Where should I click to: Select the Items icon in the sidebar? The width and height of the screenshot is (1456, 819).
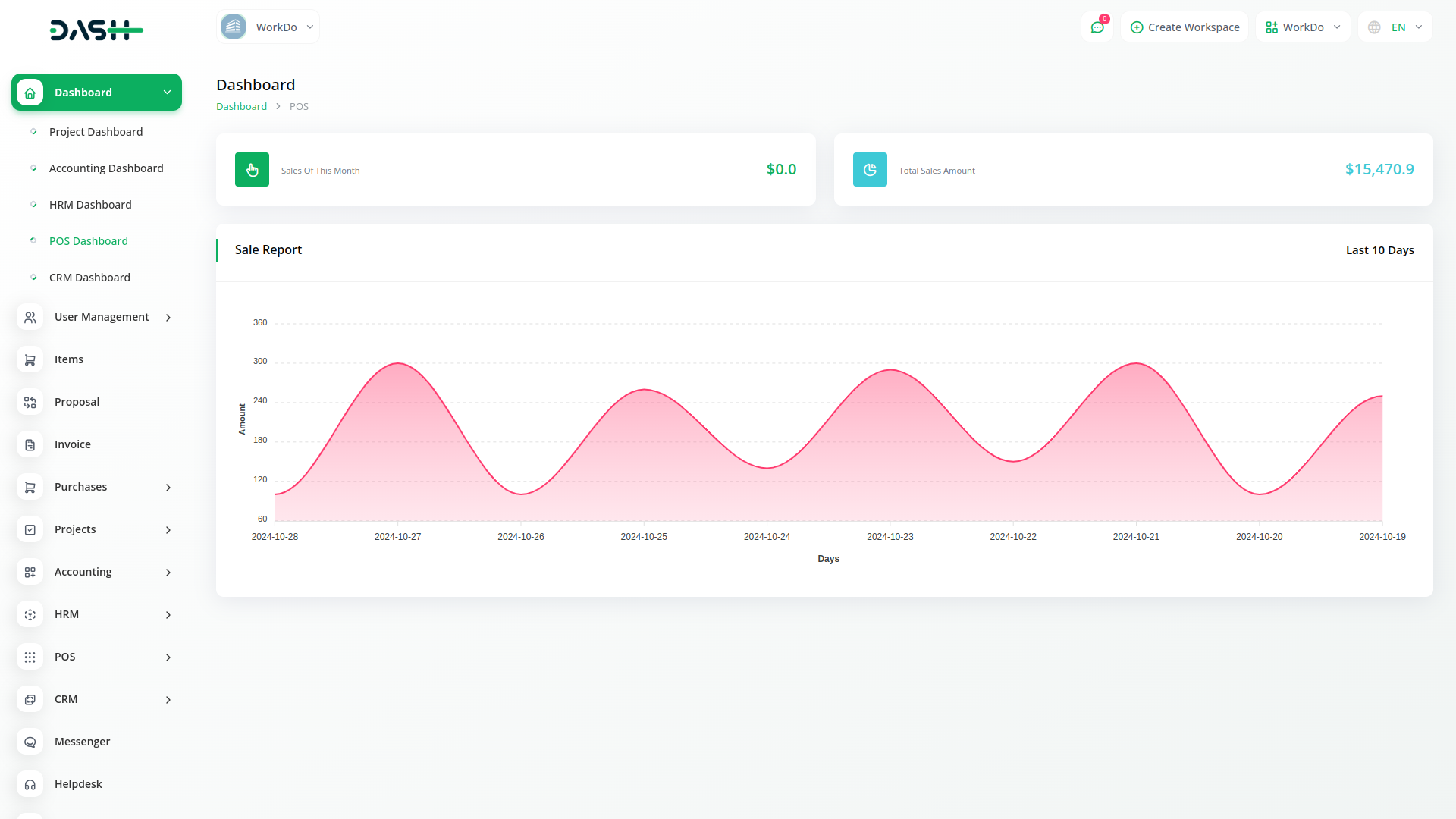tap(30, 359)
